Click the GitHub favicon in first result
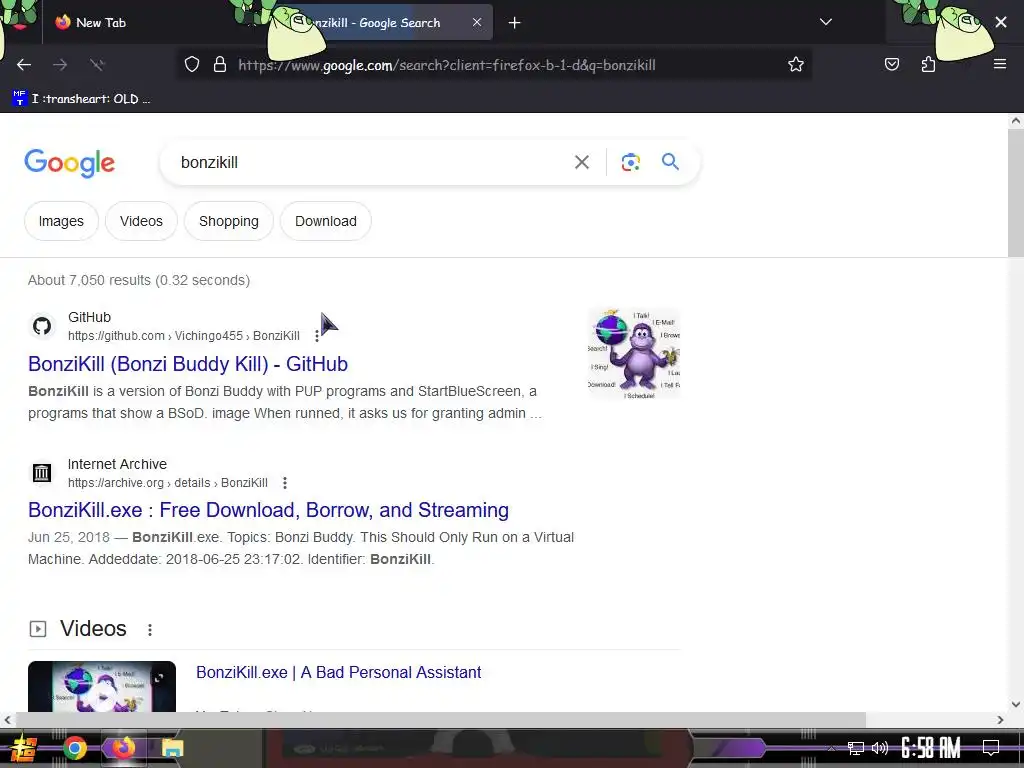The image size is (1024, 768). tap(42, 326)
